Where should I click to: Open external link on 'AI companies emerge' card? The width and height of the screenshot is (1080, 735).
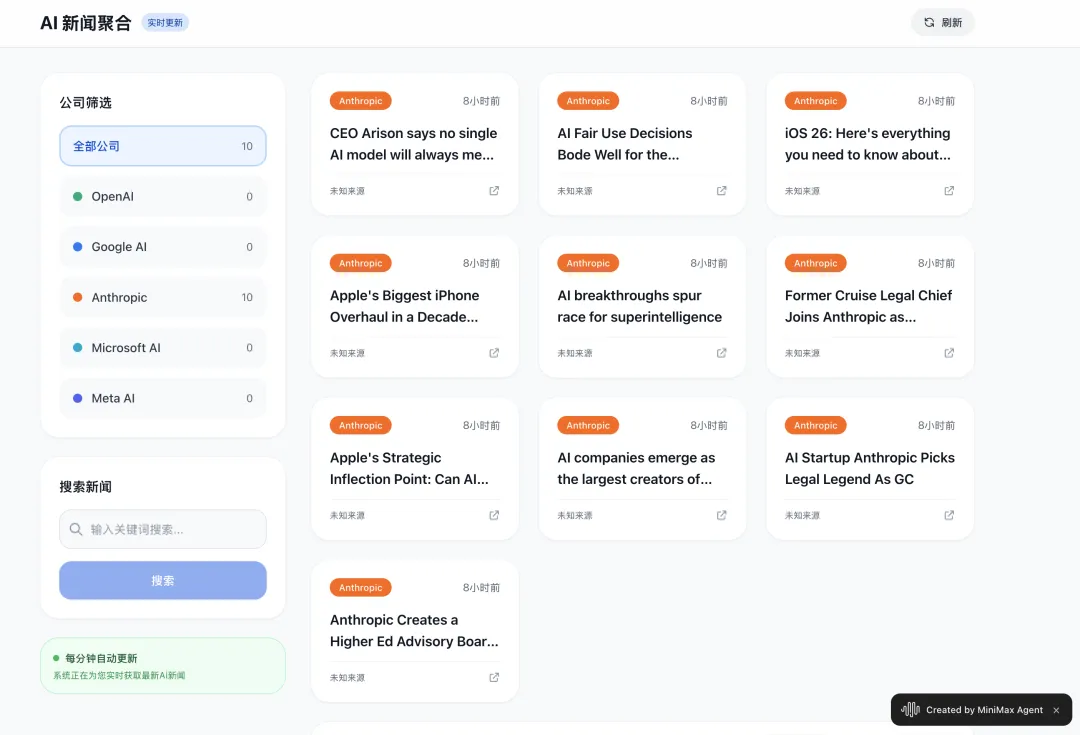[721, 515]
